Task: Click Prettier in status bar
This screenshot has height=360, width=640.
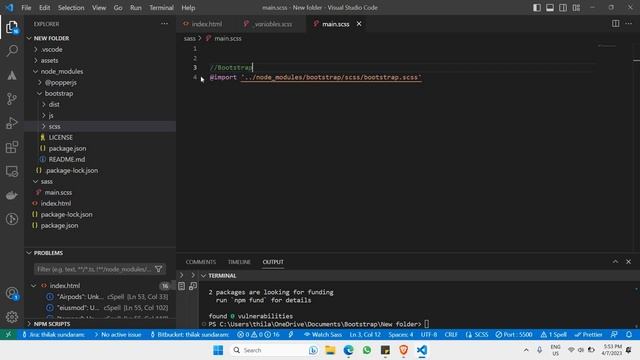Action: 588,334
